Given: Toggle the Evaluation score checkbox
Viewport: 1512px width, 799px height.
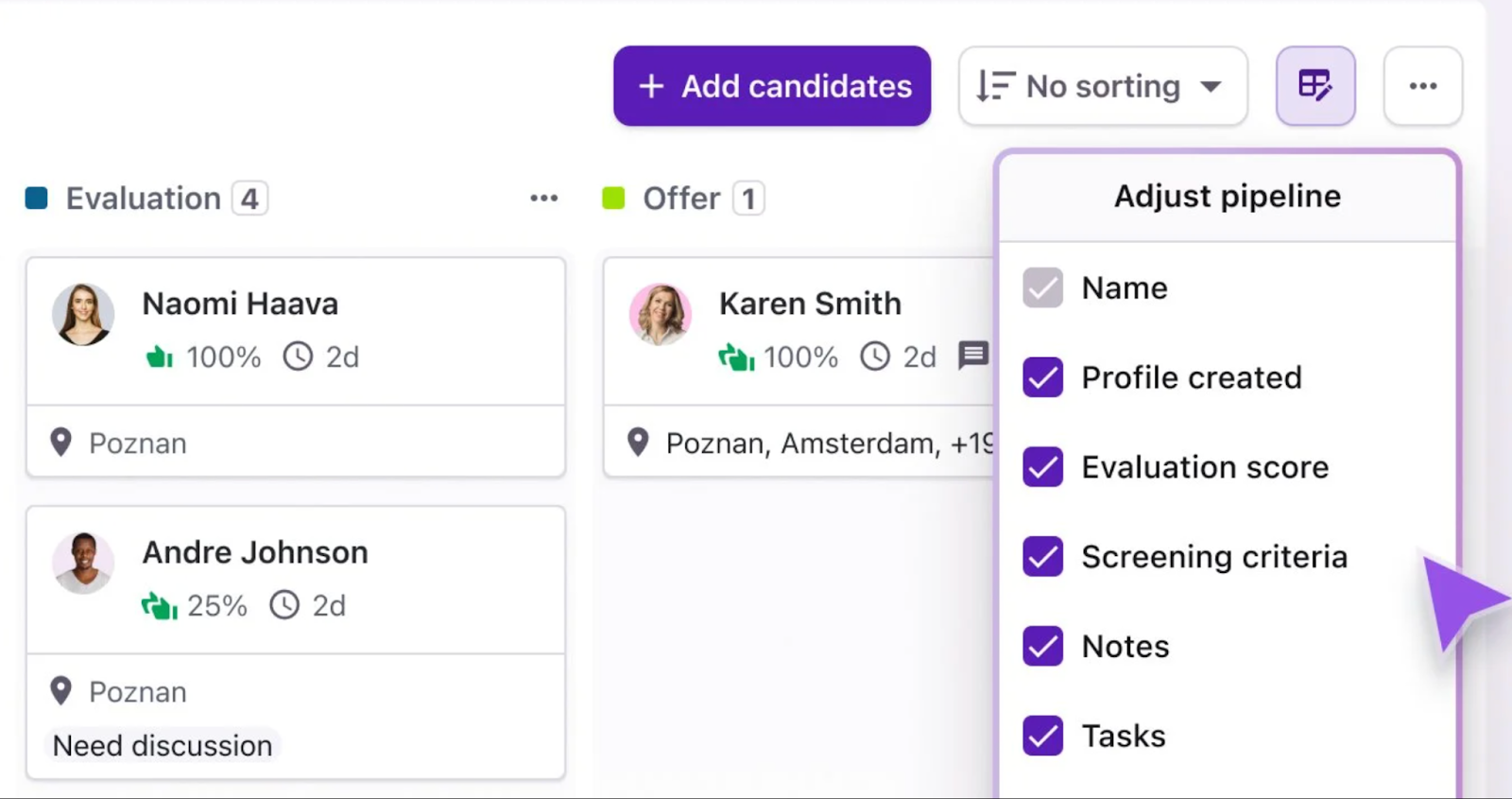Looking at the screenshot, I should click(x=1042, y=467).
